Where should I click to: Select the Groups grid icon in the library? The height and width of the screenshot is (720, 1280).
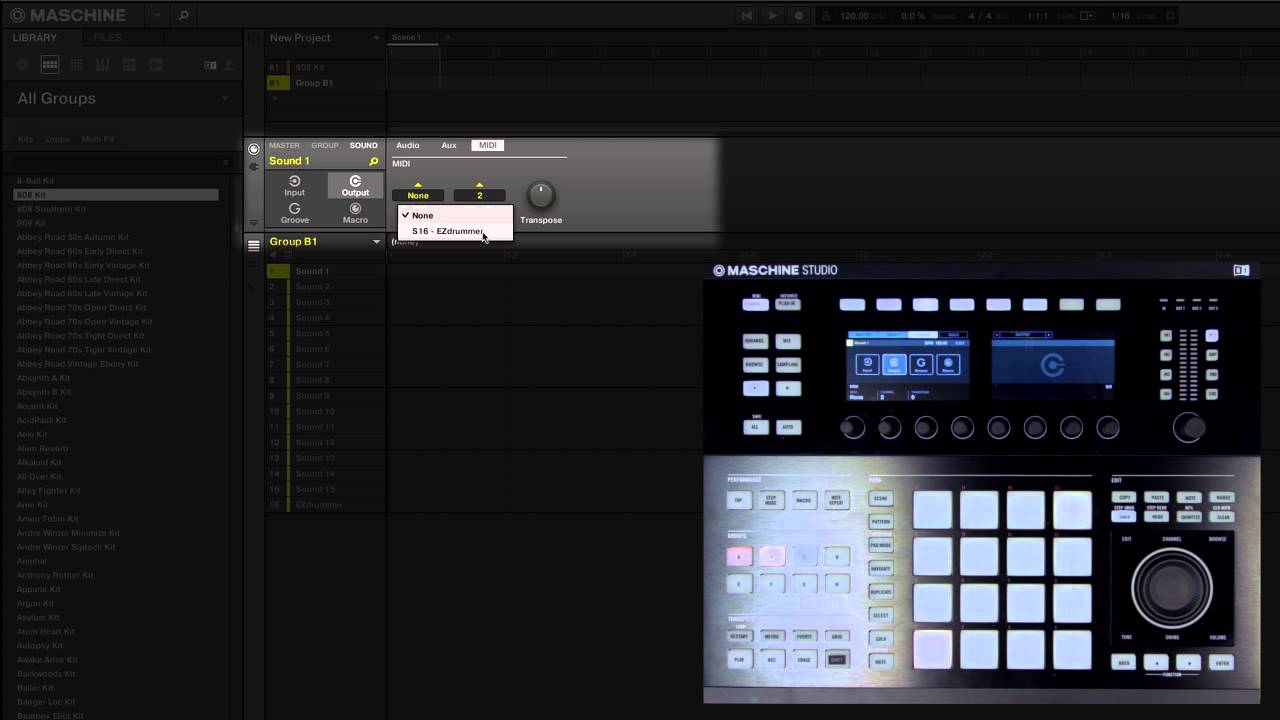49,65
